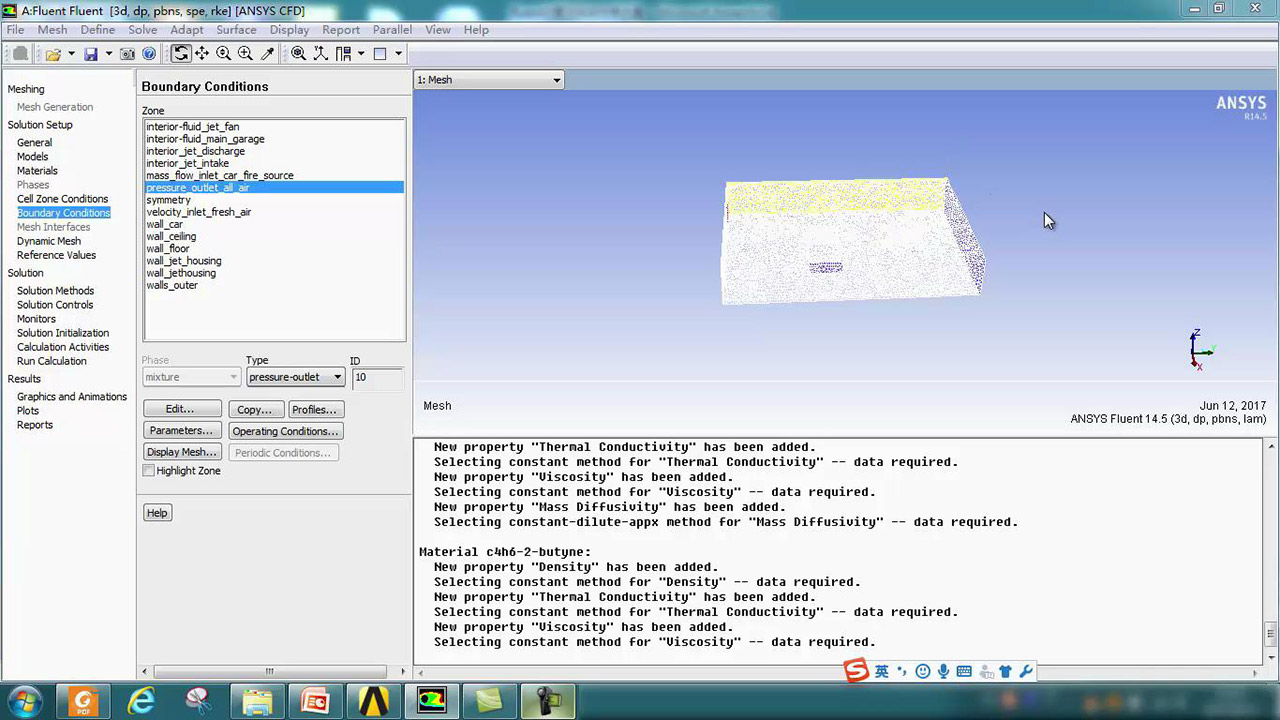Open Graphics and Animations in tree
The height and width of the screenshot is (720, 1280).
click(x=72, y=397)
